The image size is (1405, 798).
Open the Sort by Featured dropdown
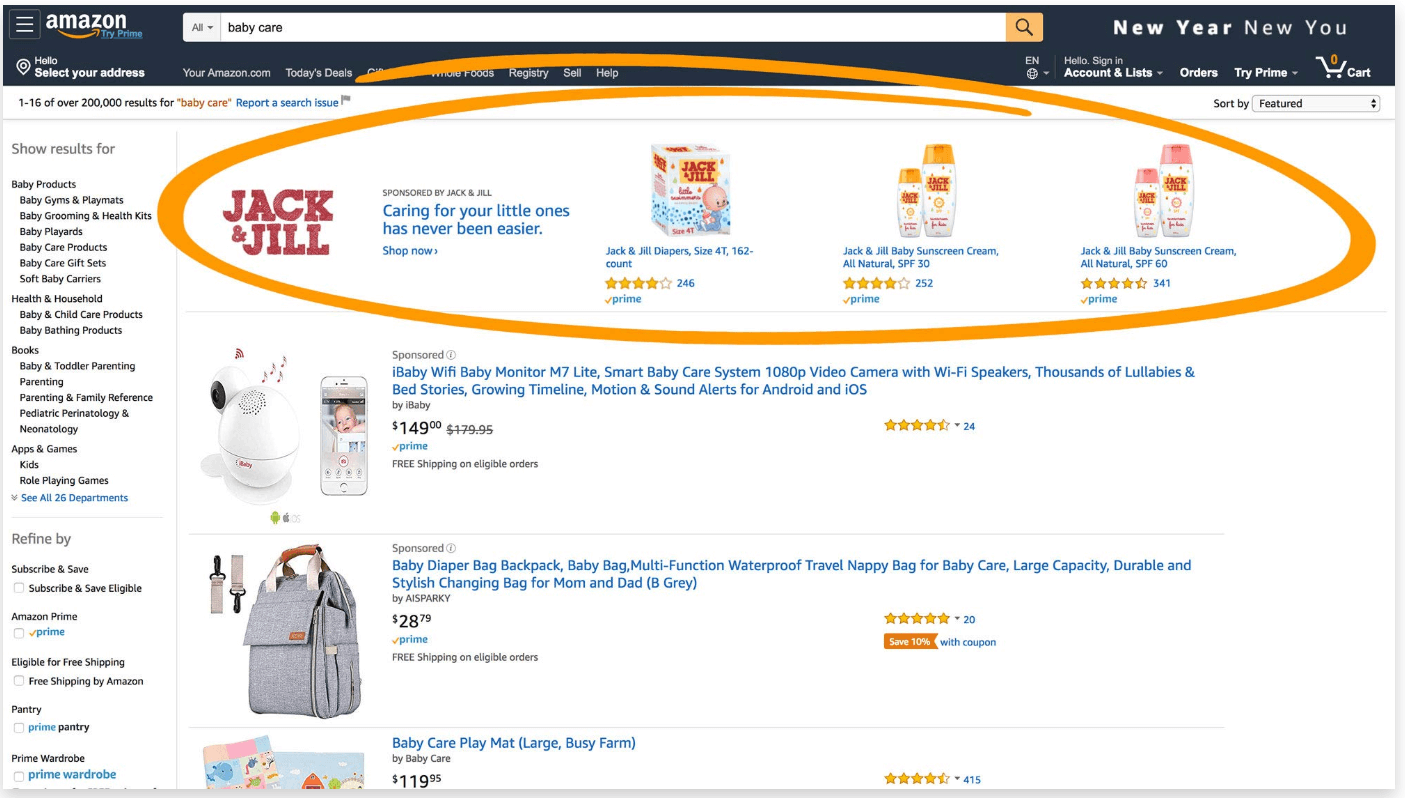tap(1315, 103)
